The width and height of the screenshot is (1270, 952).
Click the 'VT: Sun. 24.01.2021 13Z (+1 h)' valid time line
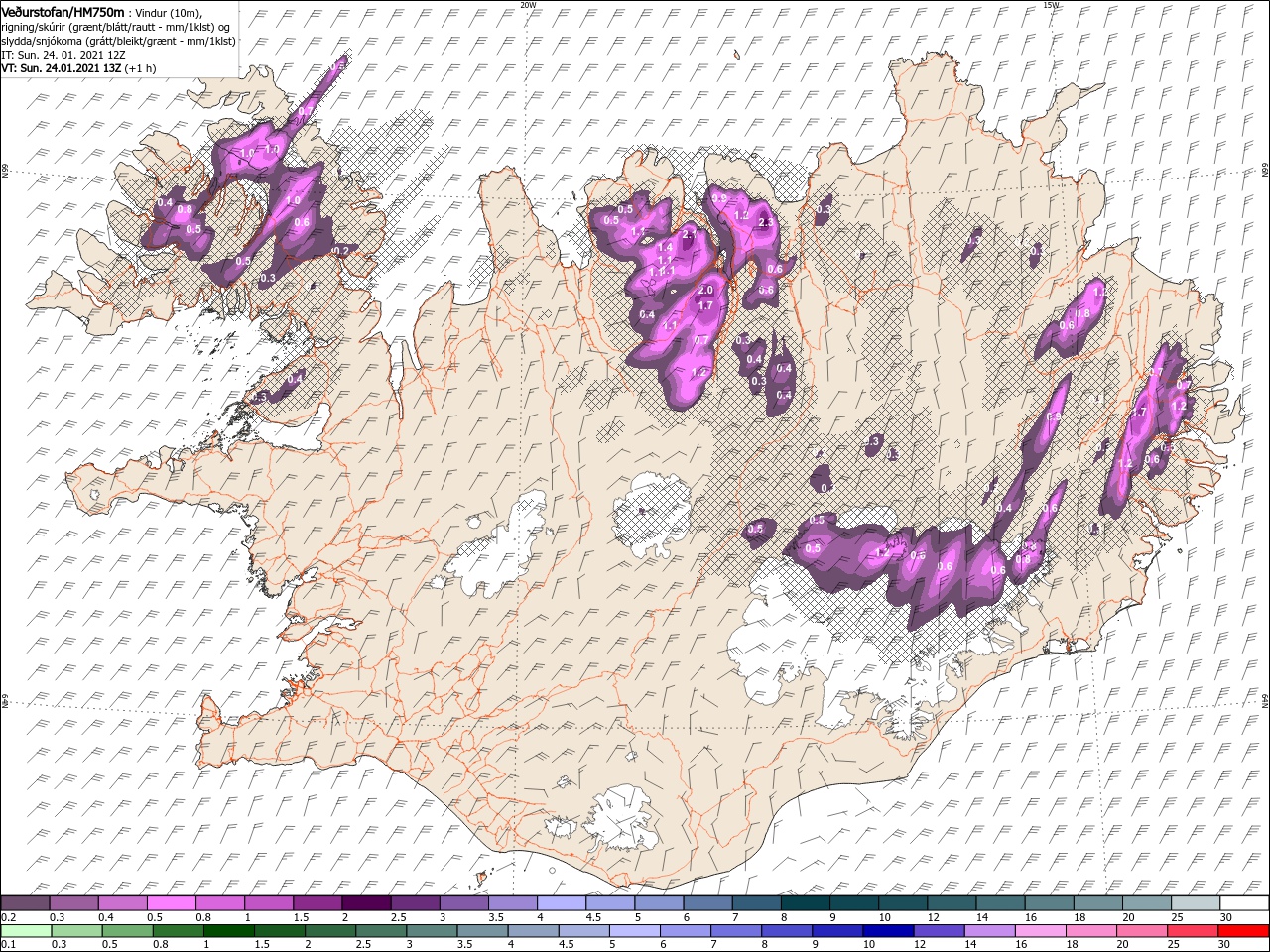tap(78, 69)
